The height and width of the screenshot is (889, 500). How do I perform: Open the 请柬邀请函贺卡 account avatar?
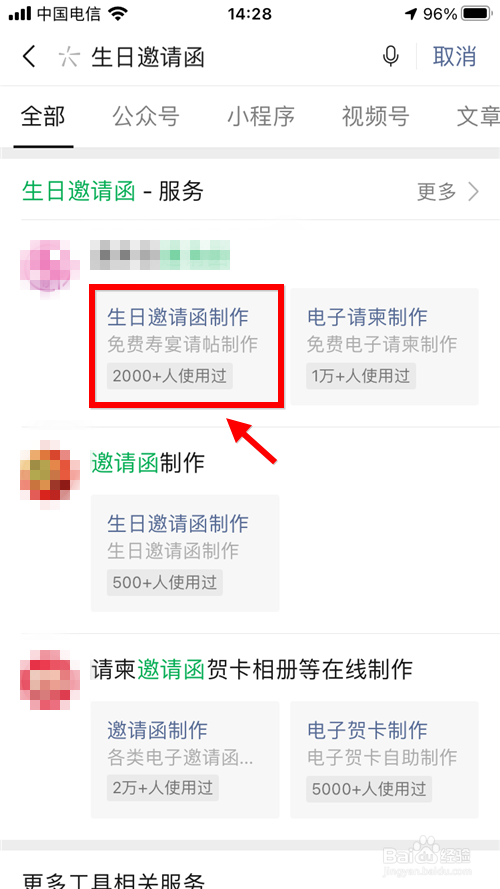tap(49, 679)
